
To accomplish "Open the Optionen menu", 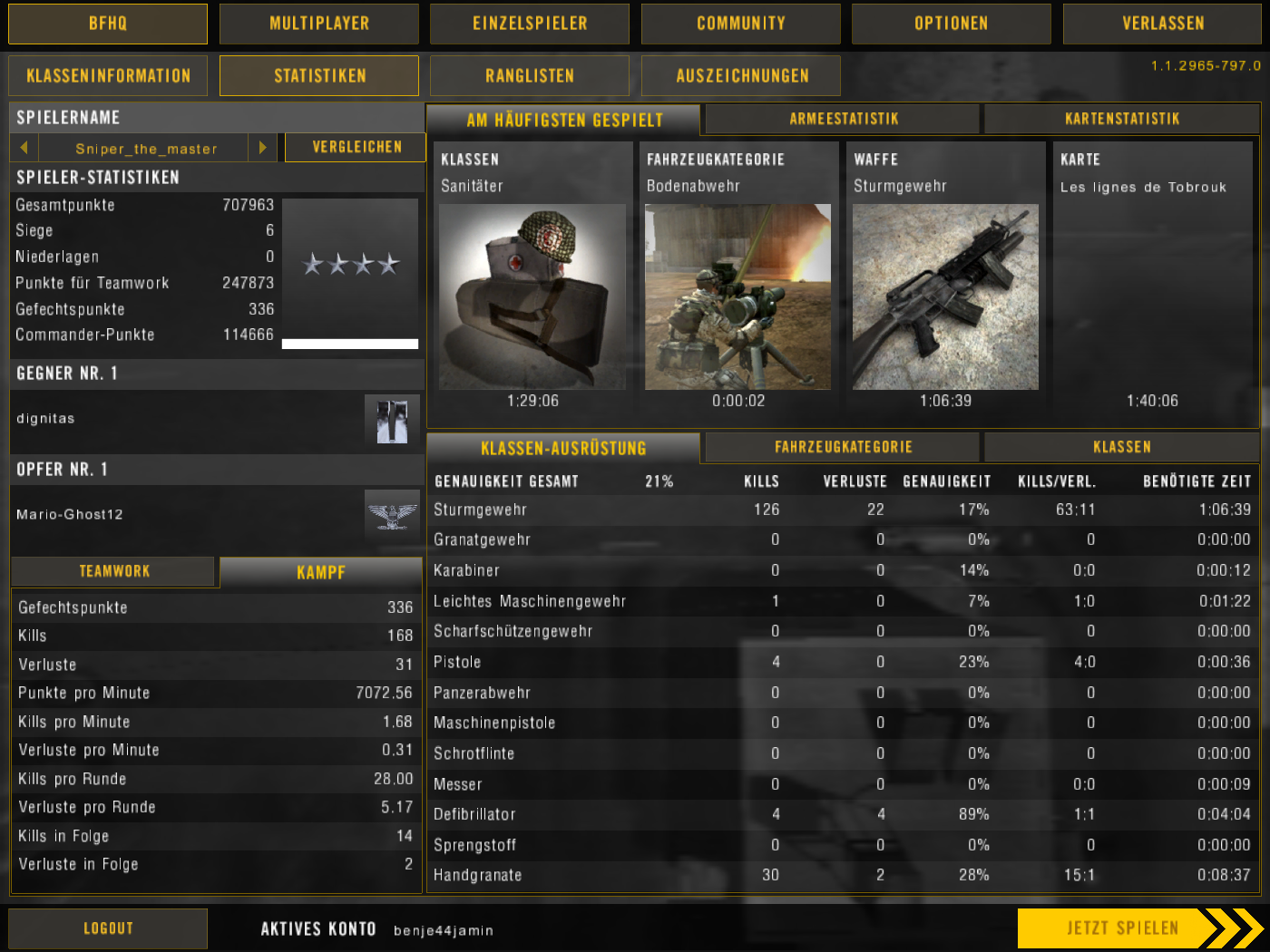I will tap(951, 24).
